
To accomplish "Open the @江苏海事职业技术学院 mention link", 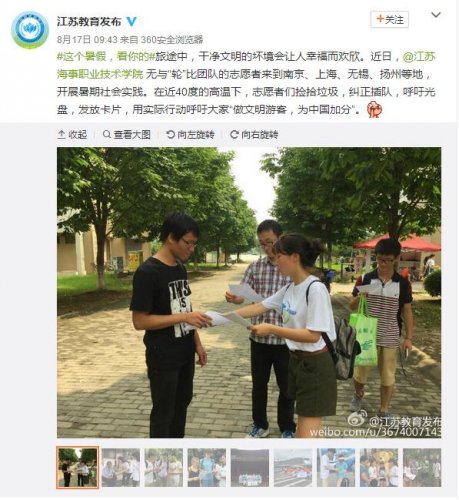I will pos(246,65).
